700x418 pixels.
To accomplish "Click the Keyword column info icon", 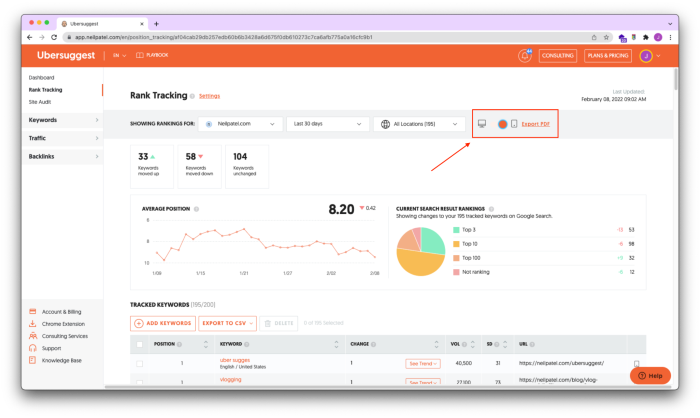I will tap(247, 344).
